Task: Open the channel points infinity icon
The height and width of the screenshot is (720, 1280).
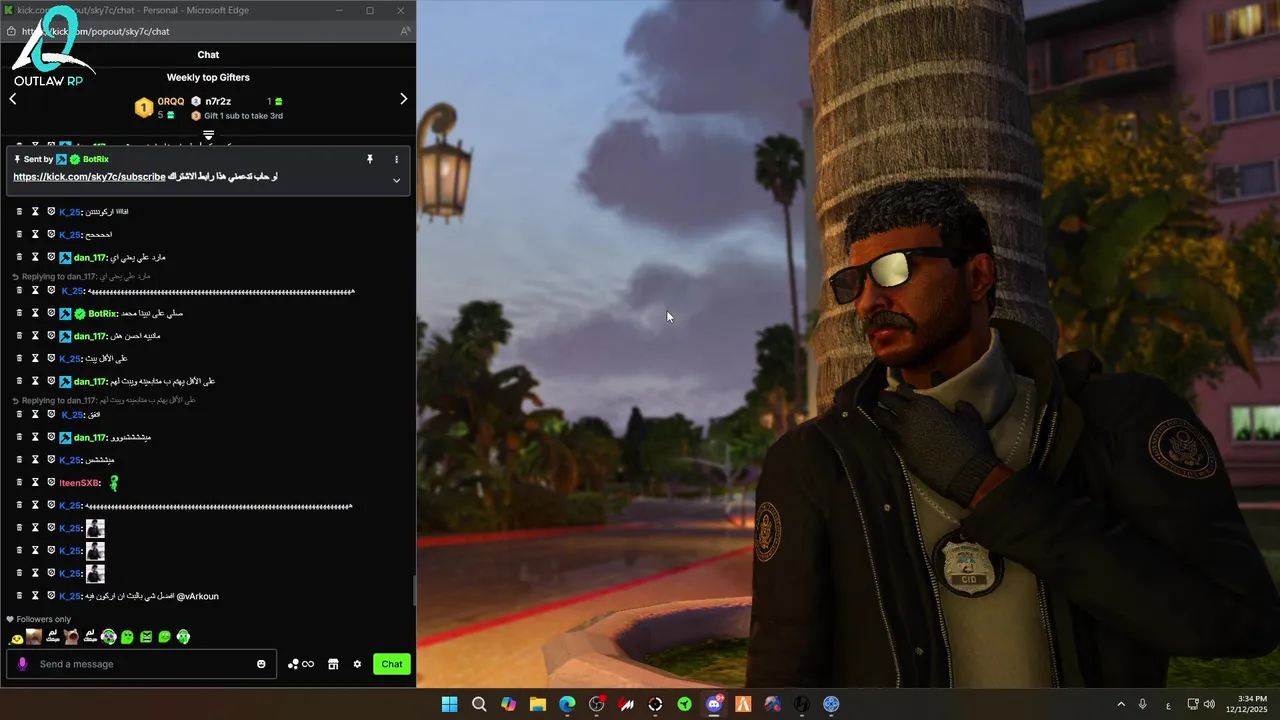Action: 301,664
